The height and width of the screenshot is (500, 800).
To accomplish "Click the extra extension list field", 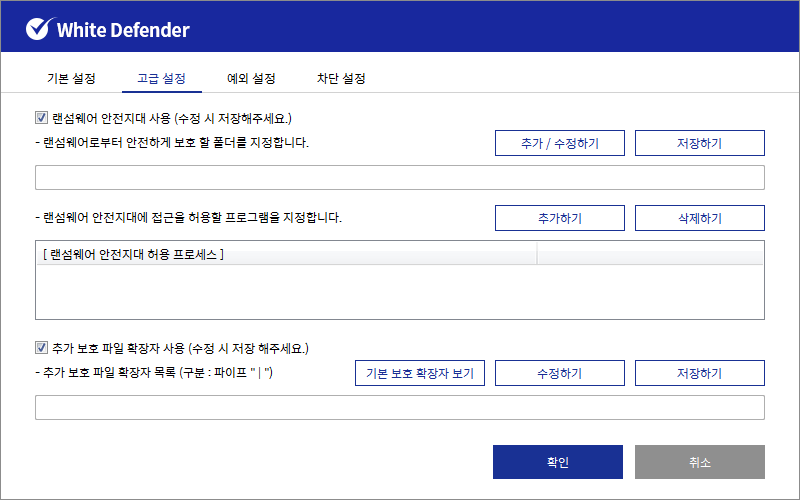I will click(400, 407).
